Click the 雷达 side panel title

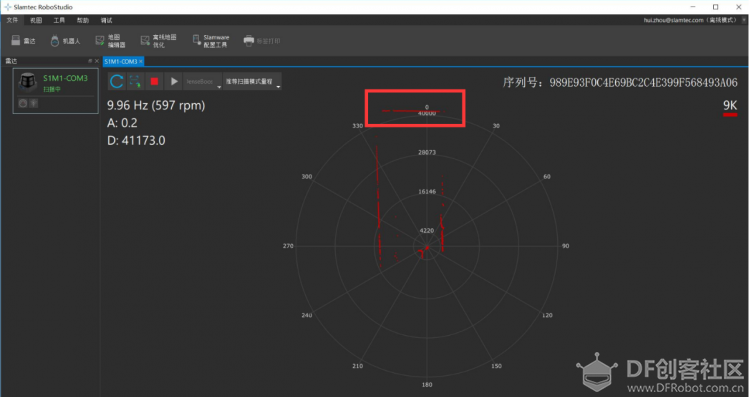(x=11, y=61)
